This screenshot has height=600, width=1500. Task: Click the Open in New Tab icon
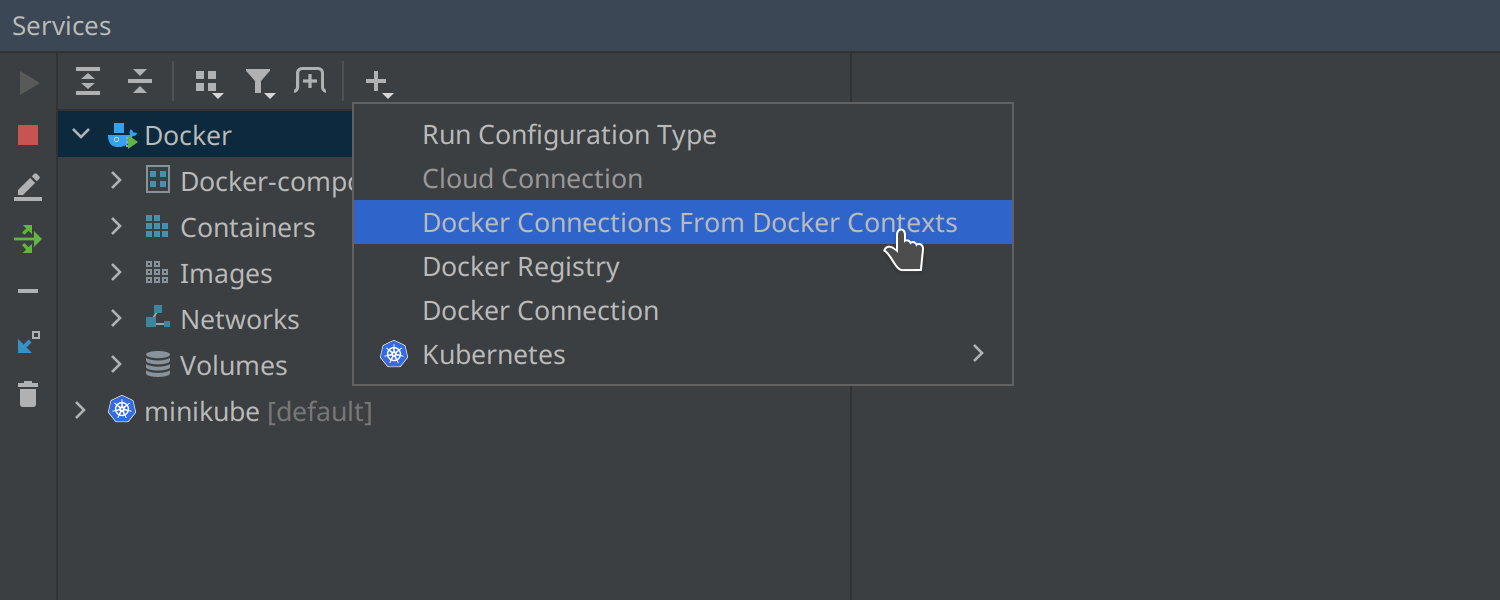[310, 82]
